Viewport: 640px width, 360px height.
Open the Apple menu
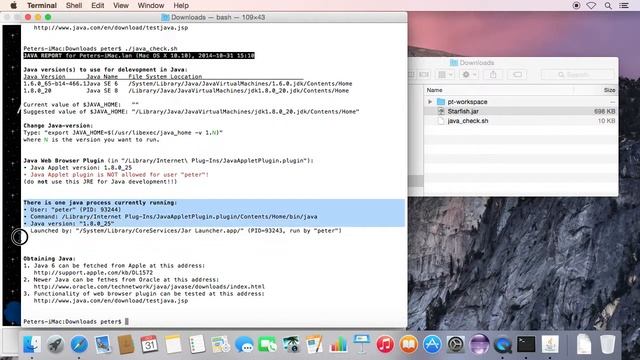pos(13,5)
